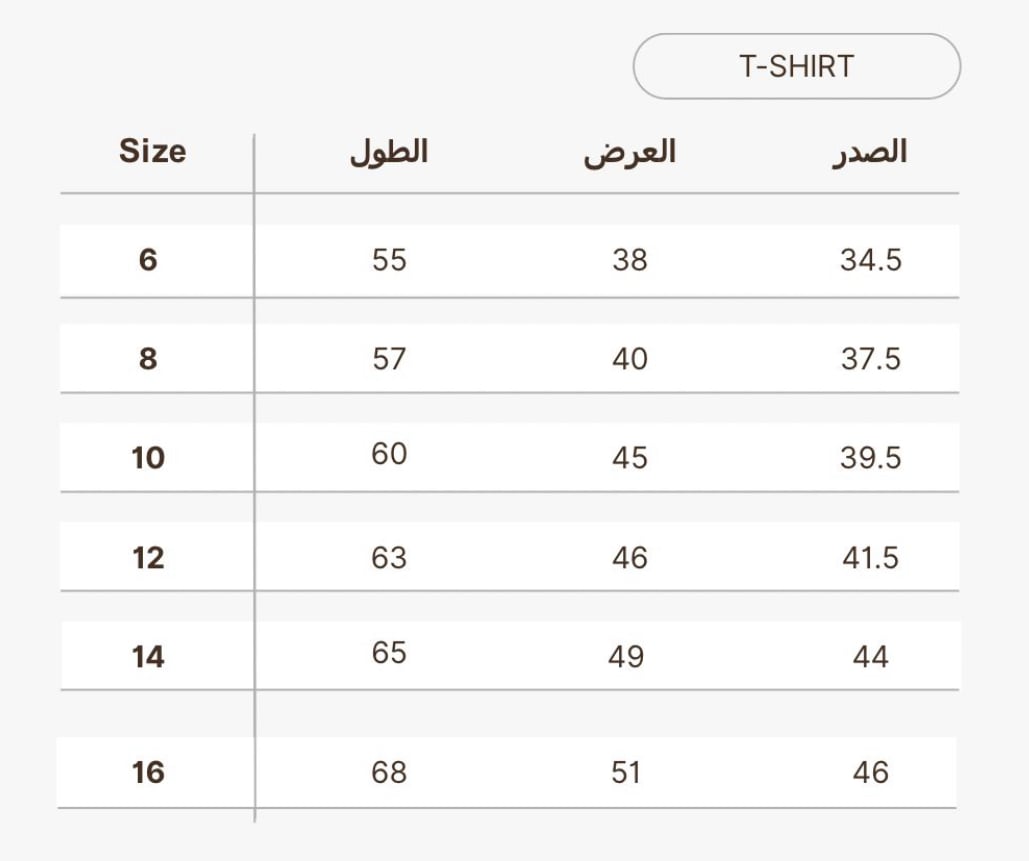This screenshot has width=1029, height=861.
Task: Select the size 12 row label
Action: coord(148,558)
